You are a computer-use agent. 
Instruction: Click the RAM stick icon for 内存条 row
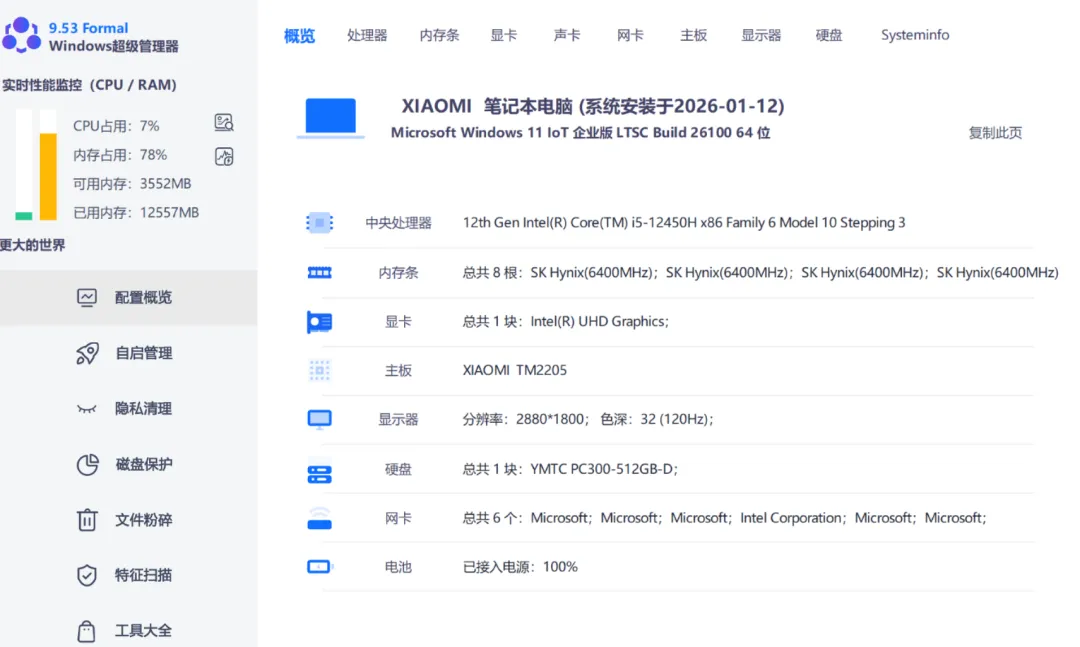(x=320, y=273)
